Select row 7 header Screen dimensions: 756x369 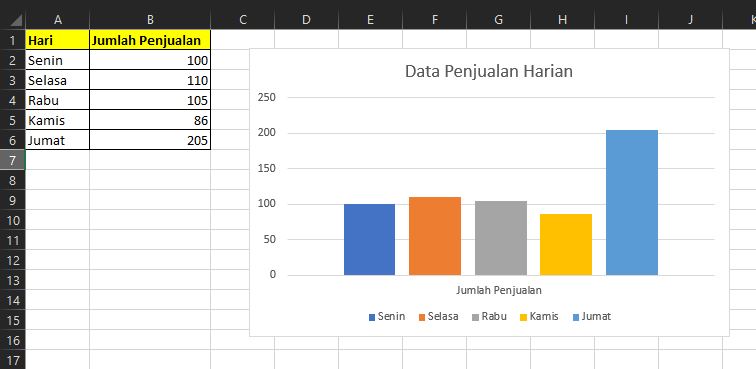coord(13,160)
